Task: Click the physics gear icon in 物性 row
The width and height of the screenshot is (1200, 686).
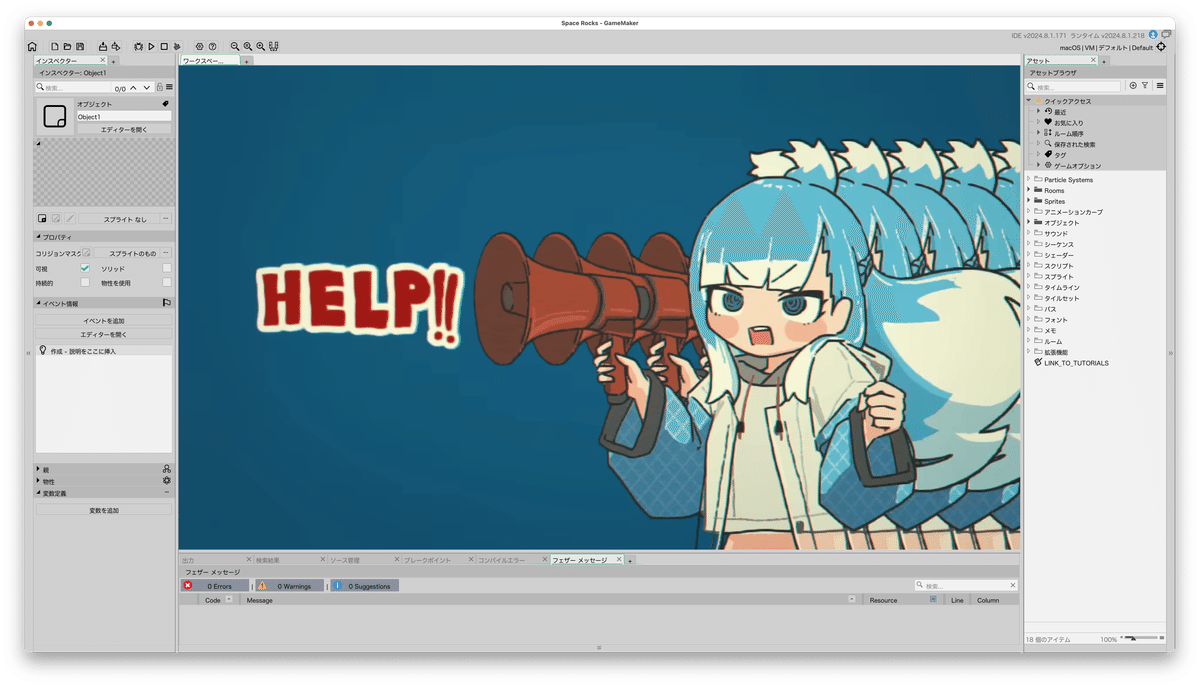Action: point(167,481)
